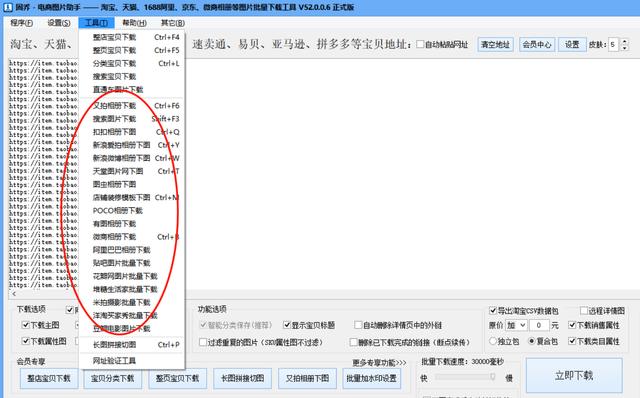Click the 立即下载 button
The width and height of the screenshot is (640, 398).
point(574,375)
